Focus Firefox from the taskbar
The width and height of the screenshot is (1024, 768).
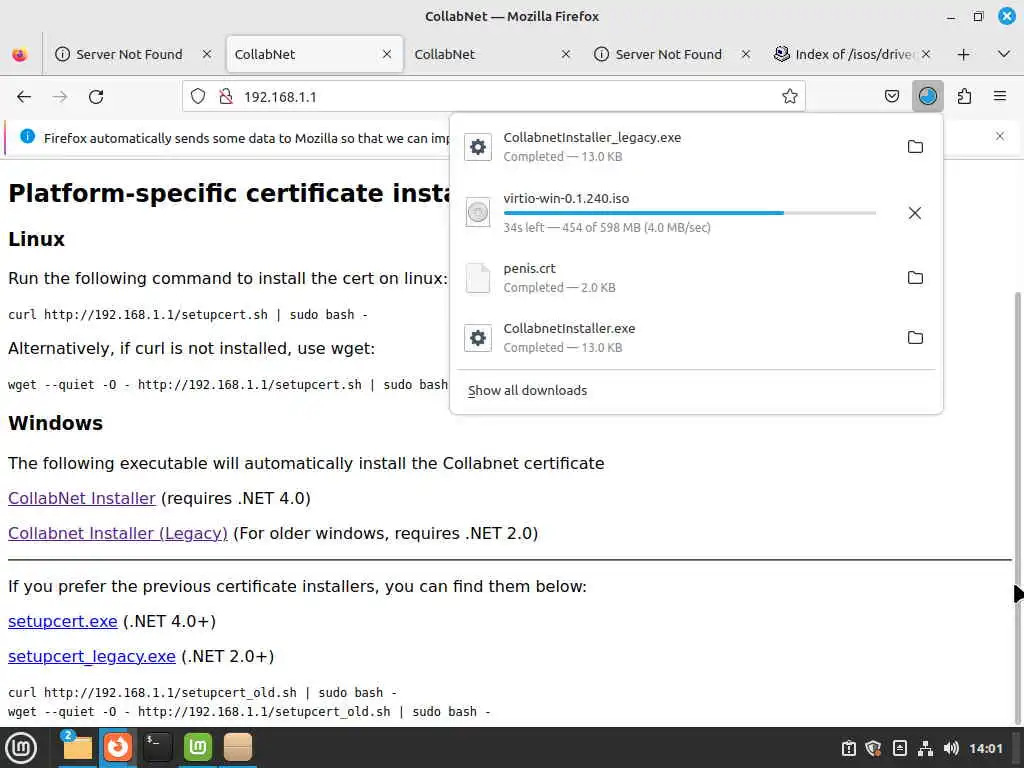tap(118, 748)
